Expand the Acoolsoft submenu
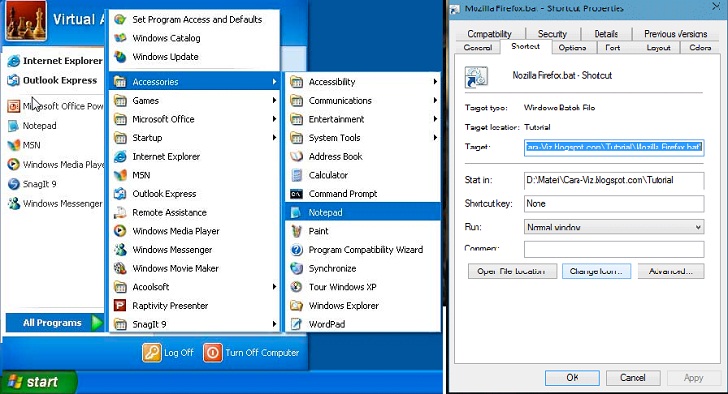Viewport: 728px width, 394px height. (195, 287)
